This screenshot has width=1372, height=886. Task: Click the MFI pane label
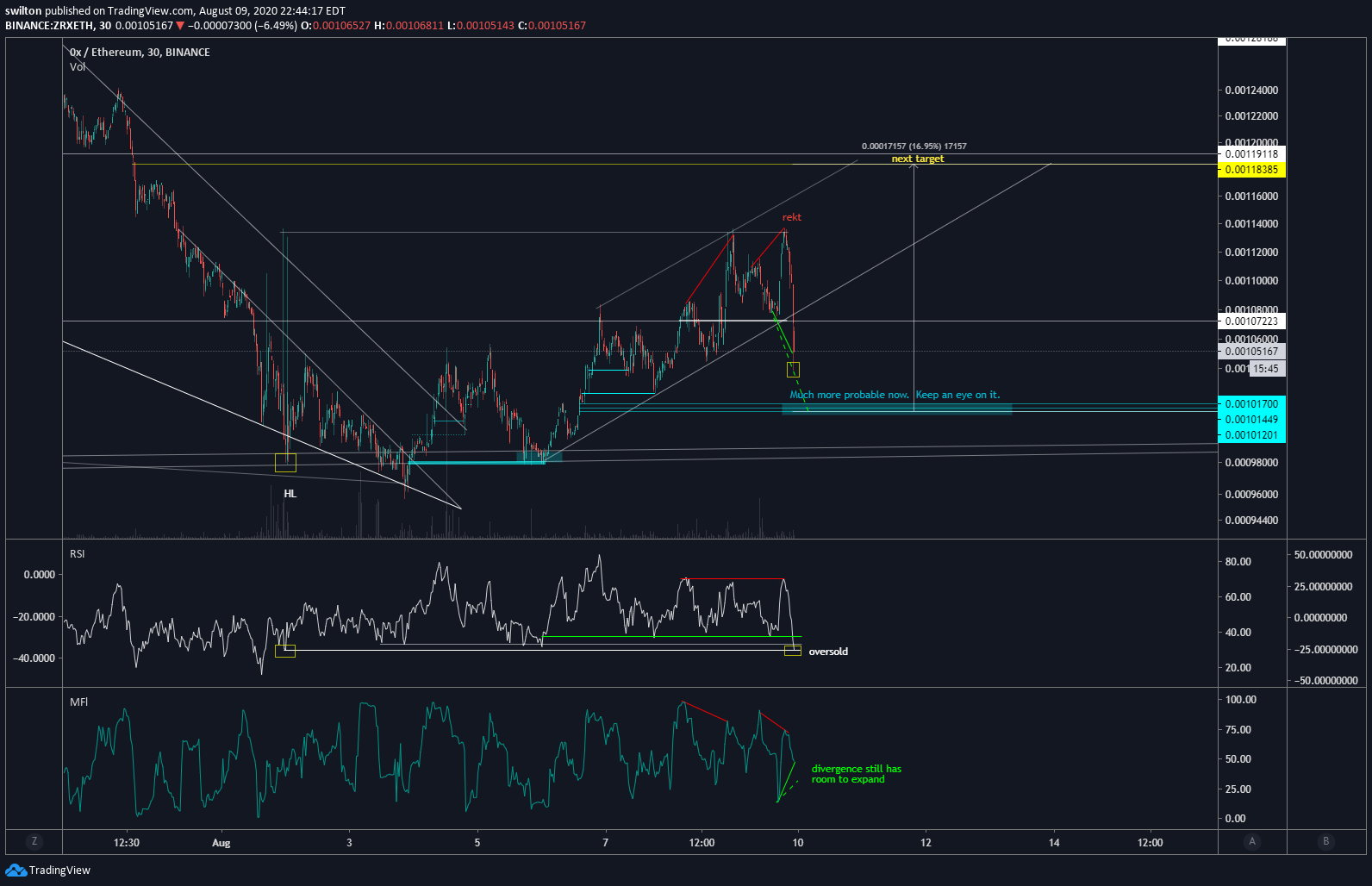pyautogui.click(x=78, y=702)
